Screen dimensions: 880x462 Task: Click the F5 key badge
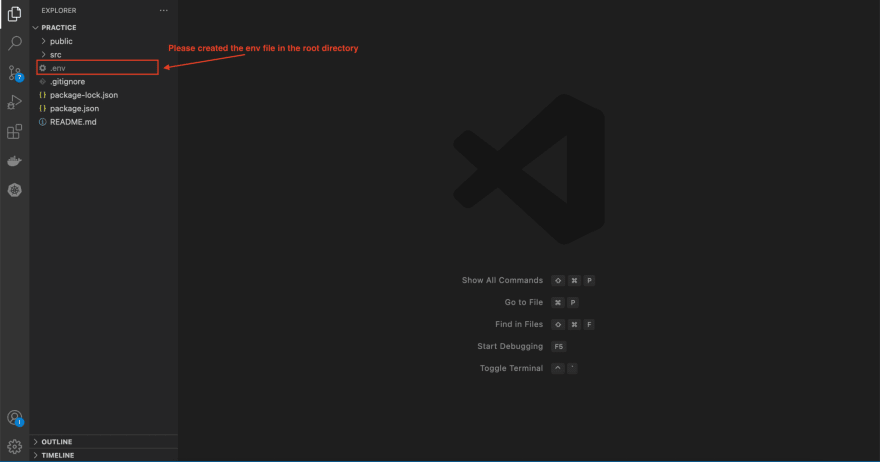pyautogui.click(x=558, y=346)
